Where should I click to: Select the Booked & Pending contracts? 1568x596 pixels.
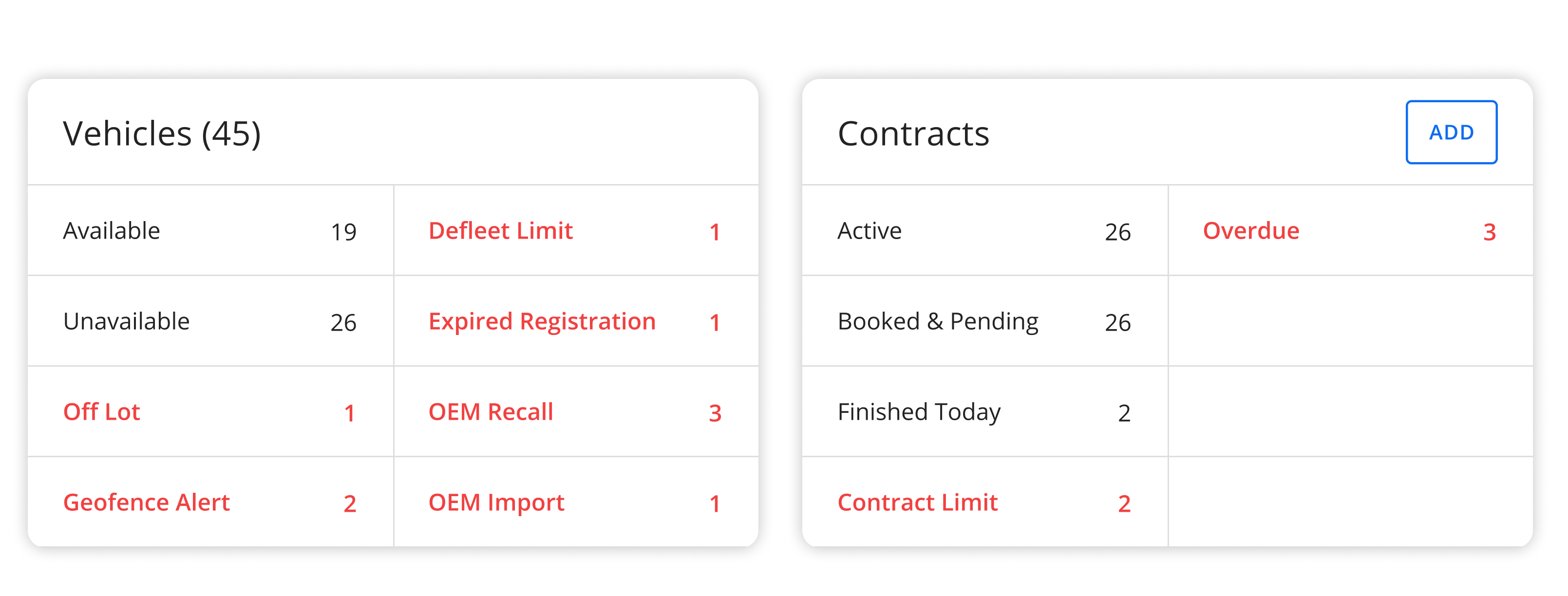985,321
